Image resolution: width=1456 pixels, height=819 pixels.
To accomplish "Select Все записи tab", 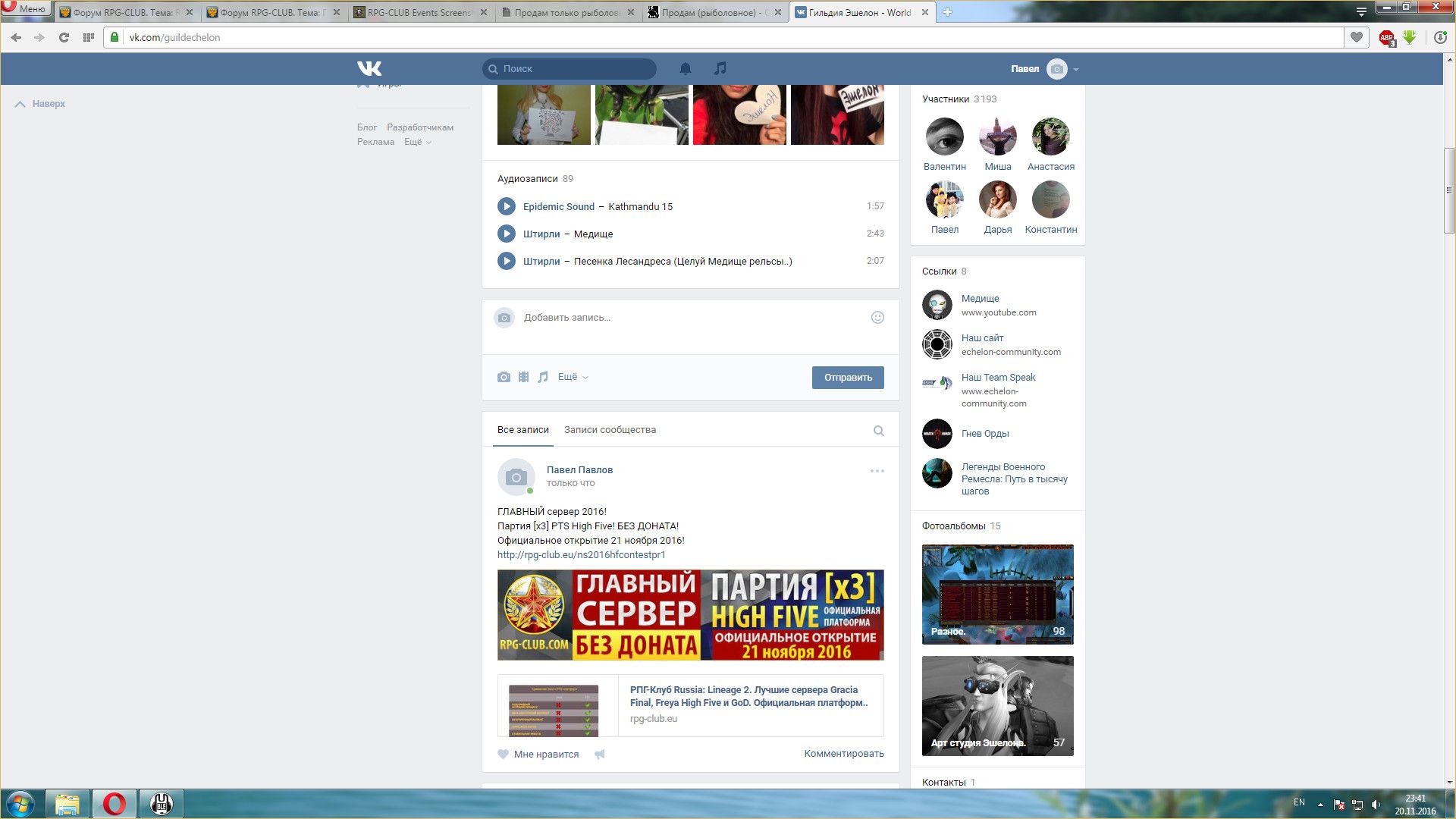I will 522,430.
